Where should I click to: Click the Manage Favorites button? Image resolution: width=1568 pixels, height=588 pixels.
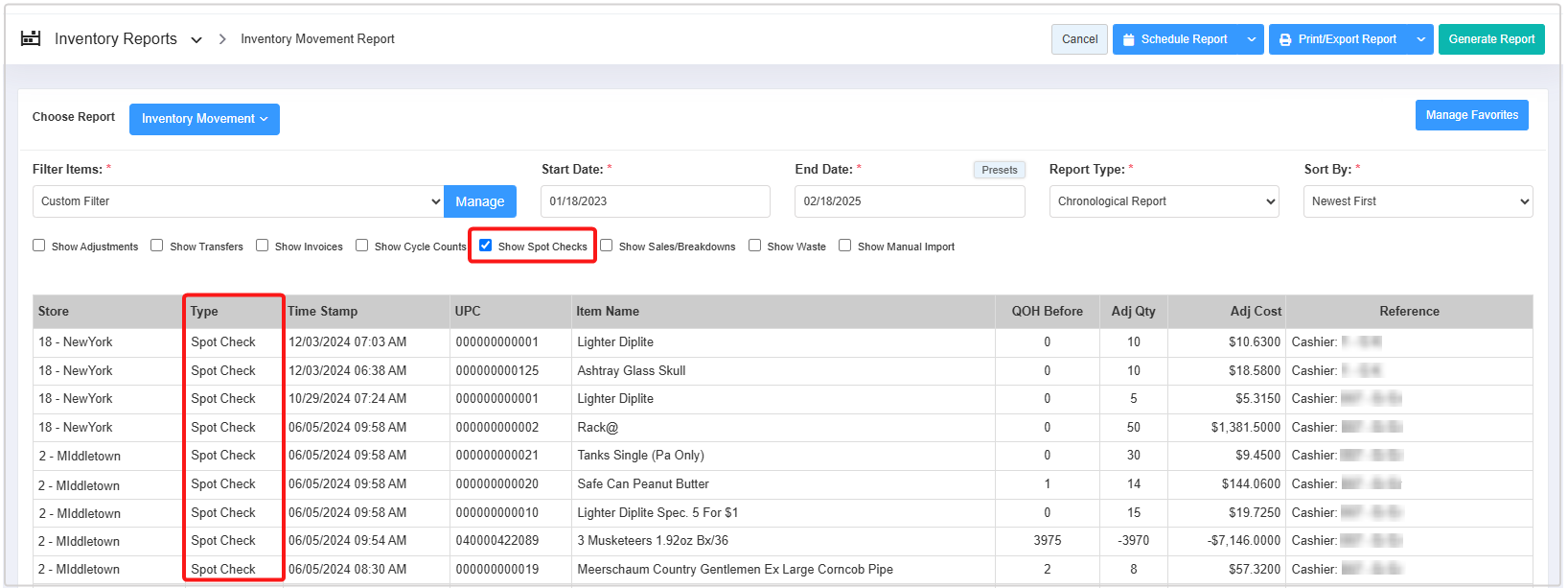[1471, 115]
